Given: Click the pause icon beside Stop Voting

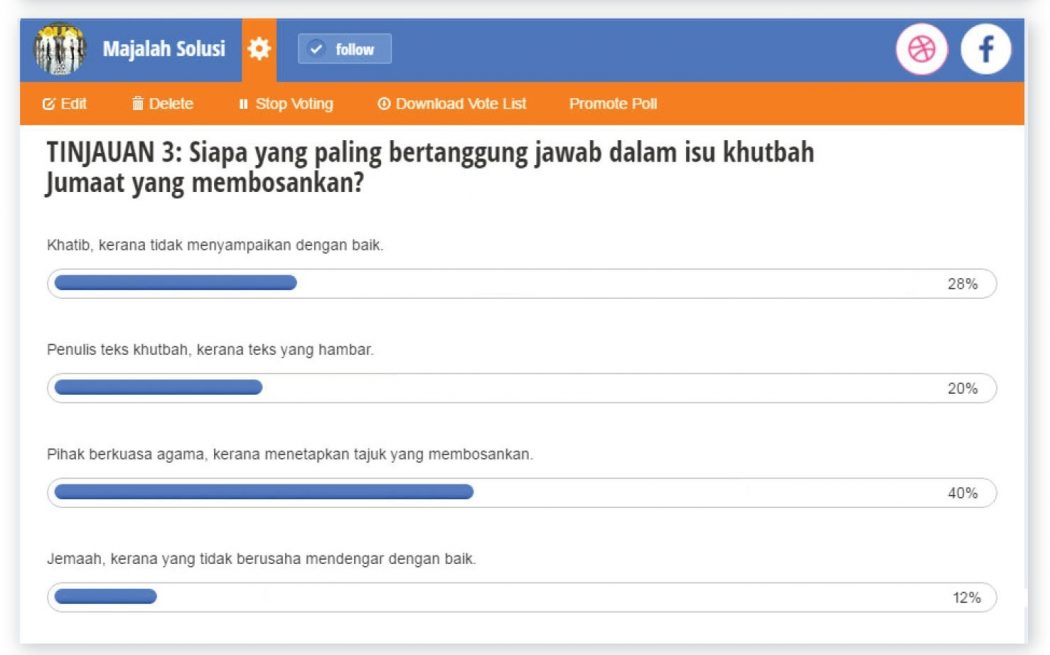Looking at the screenshot, I should [x=242, y=104].
